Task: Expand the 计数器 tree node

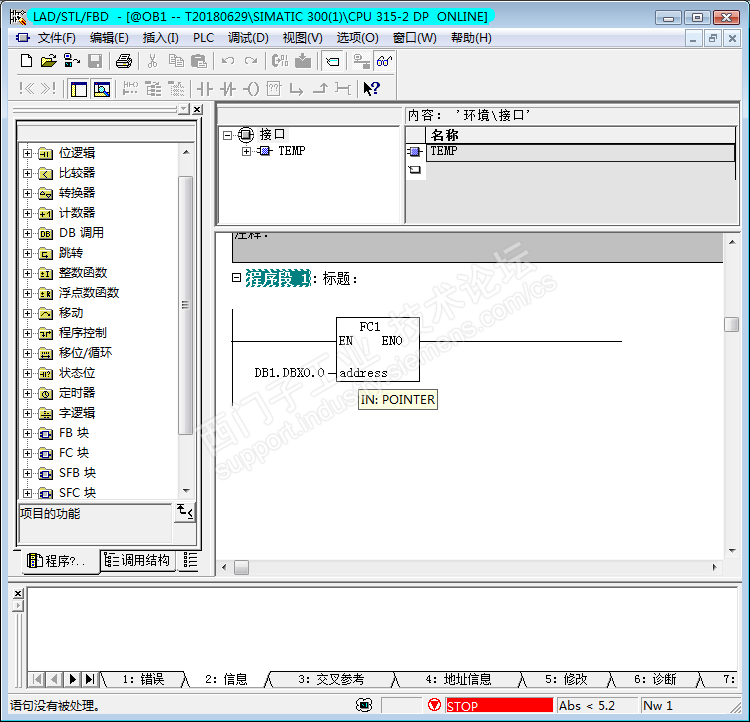Action: click(x=27, y=213)
